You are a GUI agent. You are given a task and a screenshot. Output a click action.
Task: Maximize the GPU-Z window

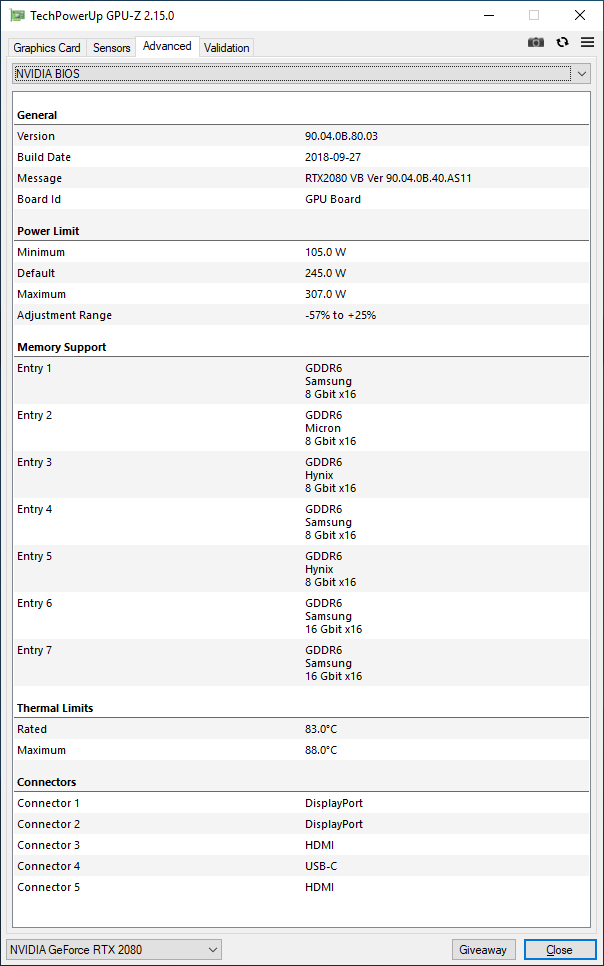pos(534,15)
